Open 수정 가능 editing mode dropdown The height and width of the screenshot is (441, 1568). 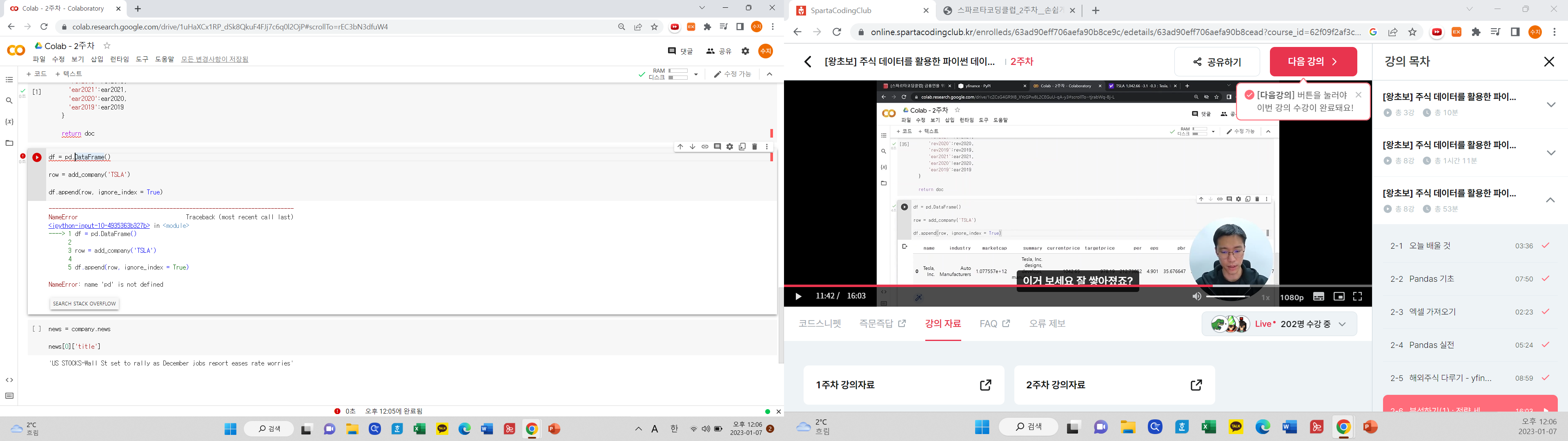point(733,74)
